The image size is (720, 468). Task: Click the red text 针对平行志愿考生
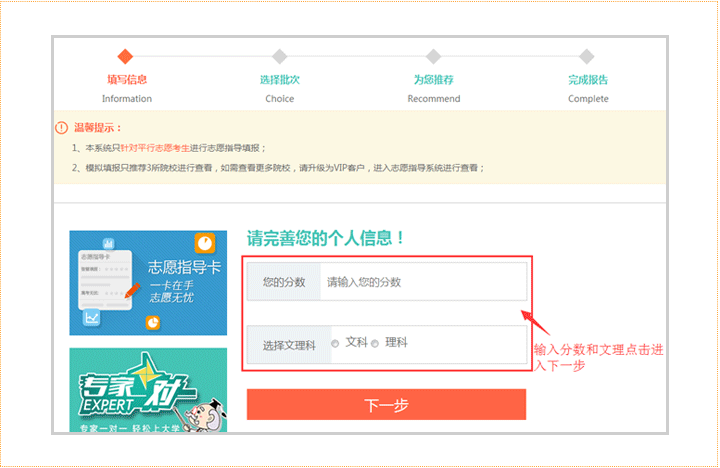tap(155, 148)
